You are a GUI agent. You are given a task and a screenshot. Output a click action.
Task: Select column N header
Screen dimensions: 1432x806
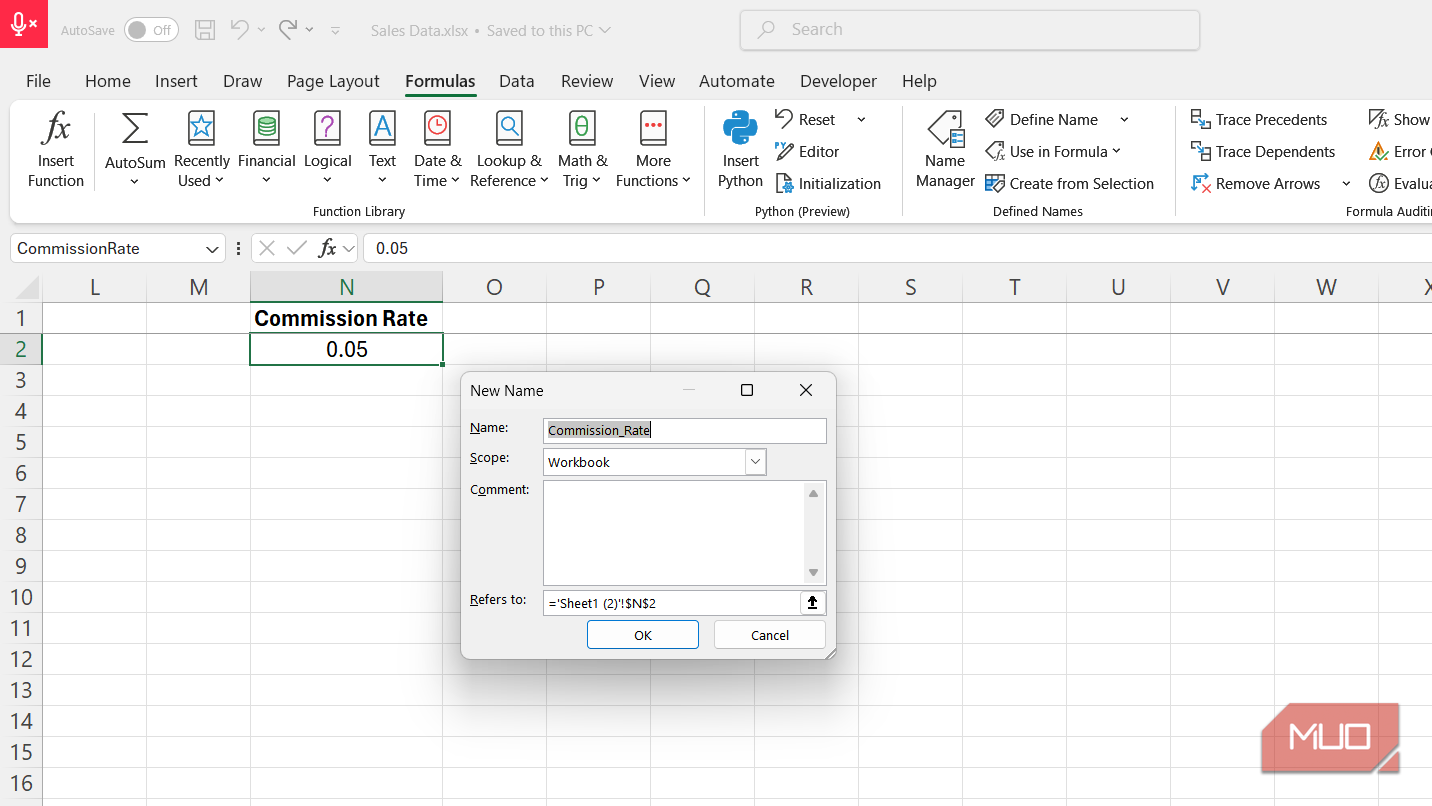pyautogui.click(x=346, y=287)
